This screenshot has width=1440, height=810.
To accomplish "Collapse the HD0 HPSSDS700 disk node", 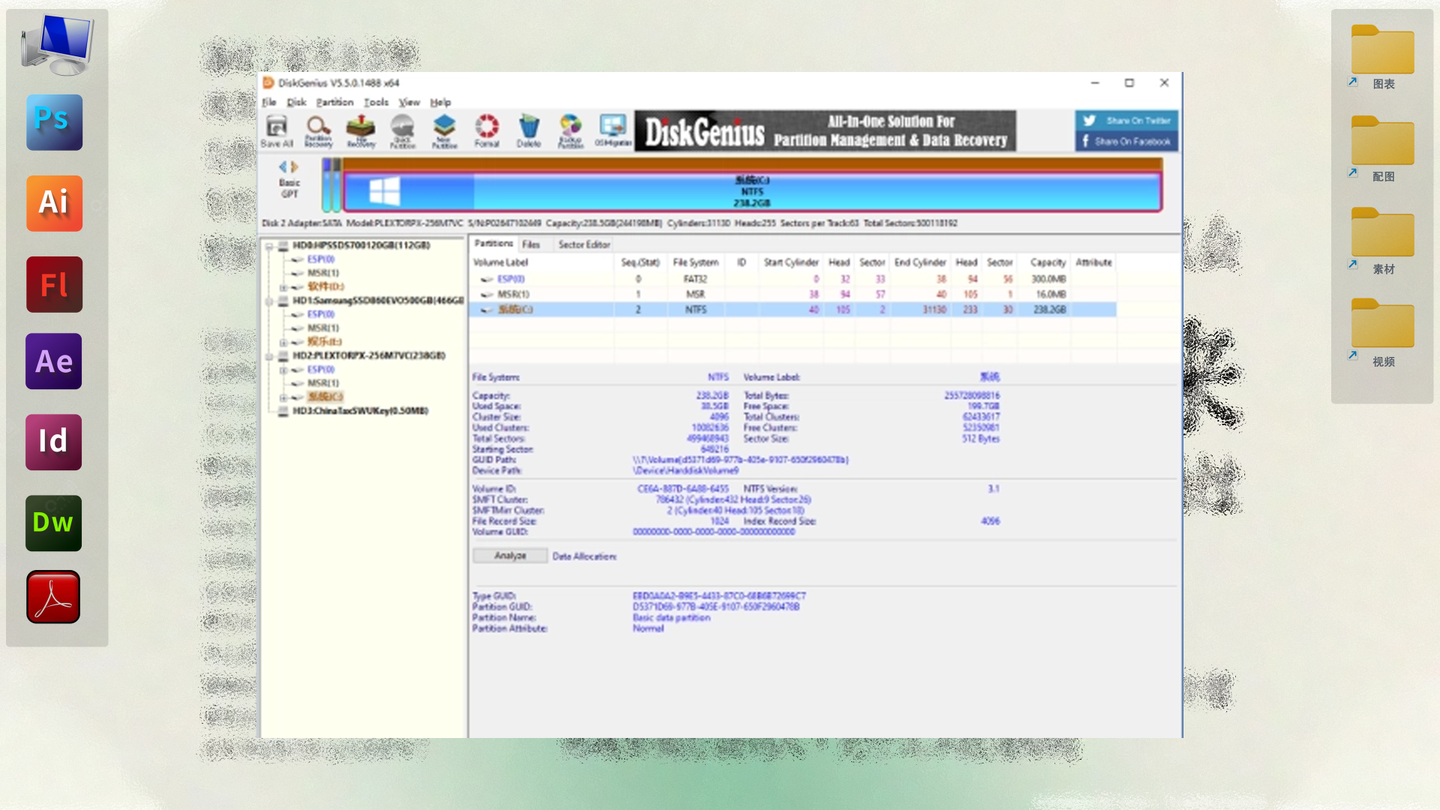I will click(270, 245).
